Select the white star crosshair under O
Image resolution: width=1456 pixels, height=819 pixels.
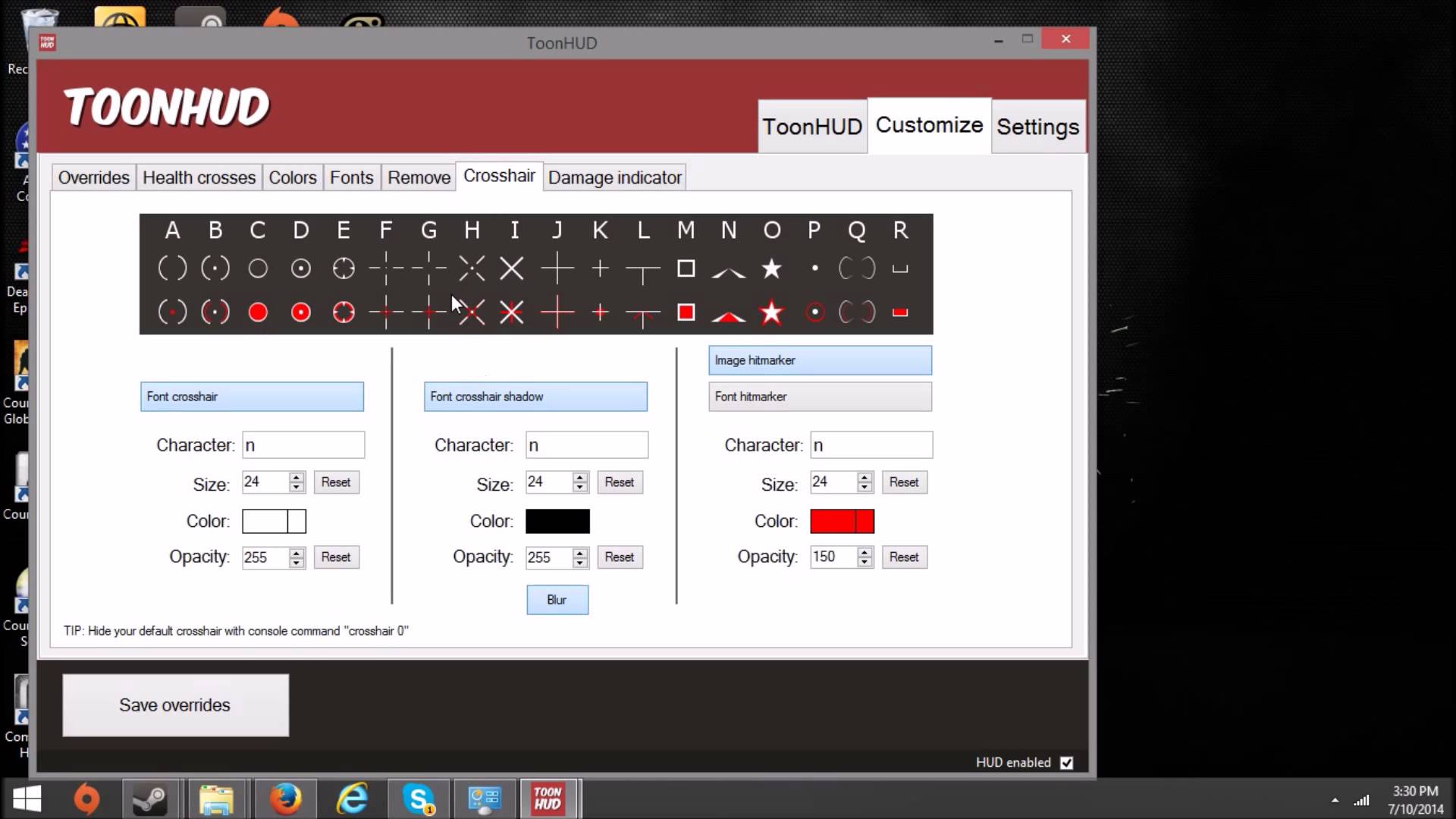(x=771, y=268)
